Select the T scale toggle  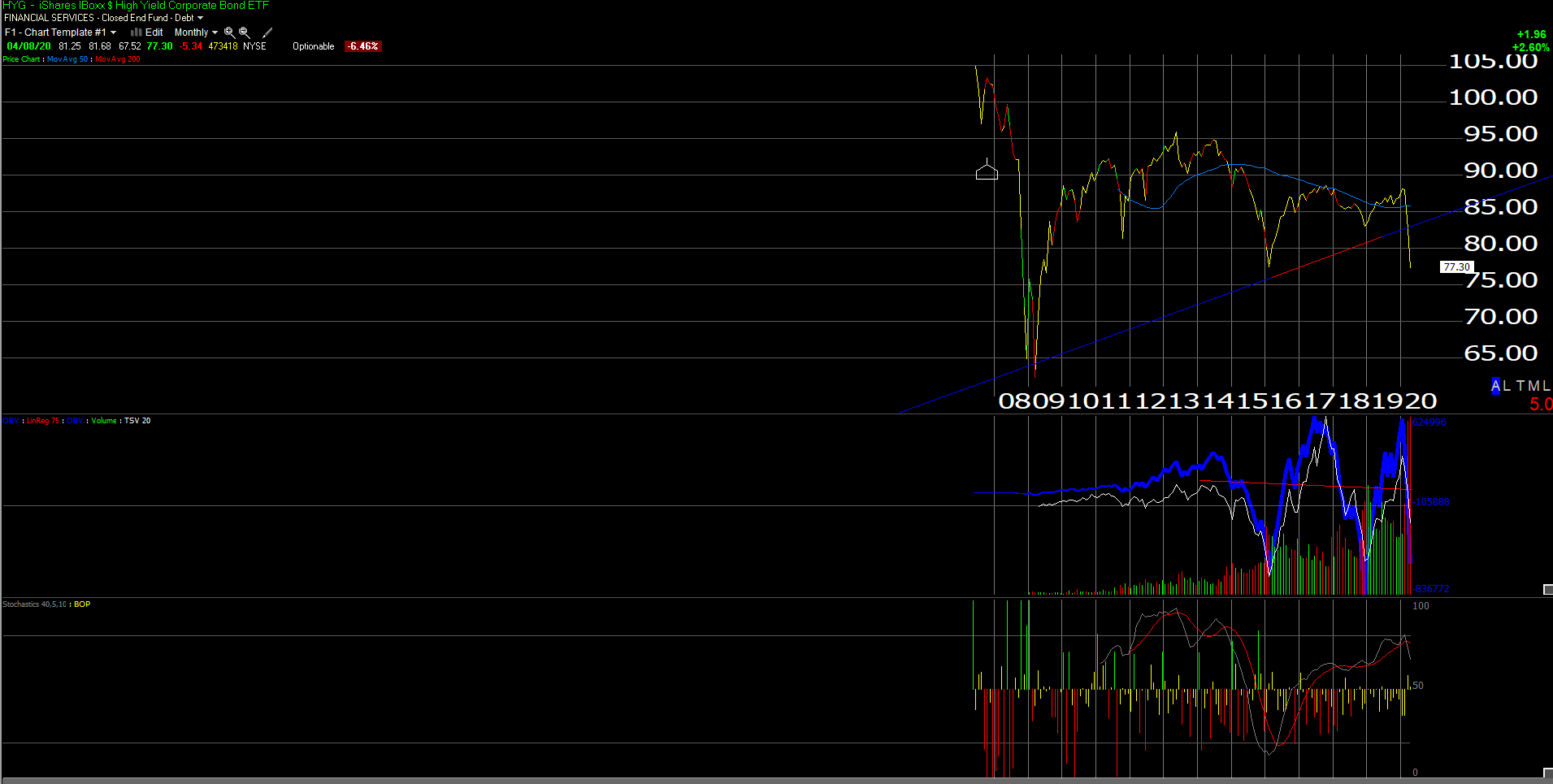1520,386
